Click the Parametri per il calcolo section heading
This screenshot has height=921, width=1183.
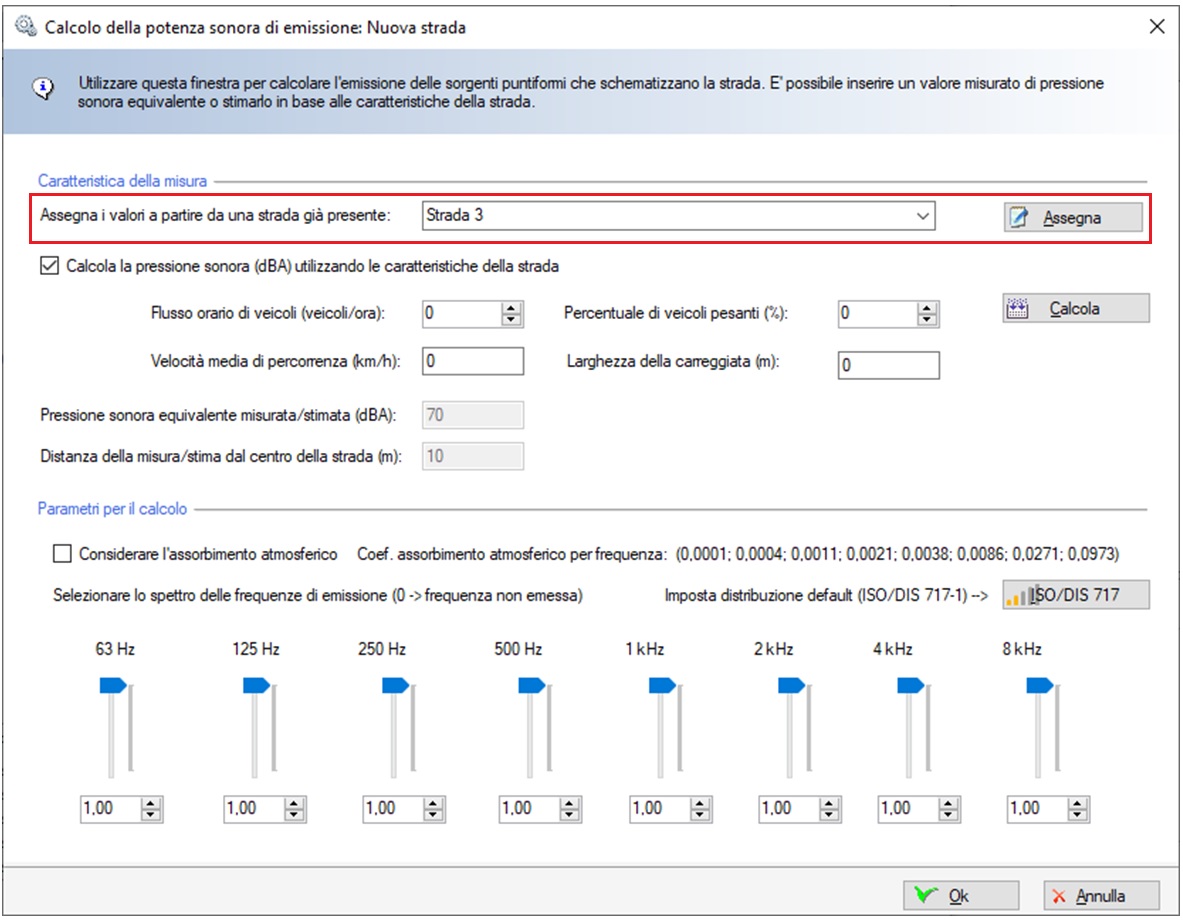coord(112,508)
